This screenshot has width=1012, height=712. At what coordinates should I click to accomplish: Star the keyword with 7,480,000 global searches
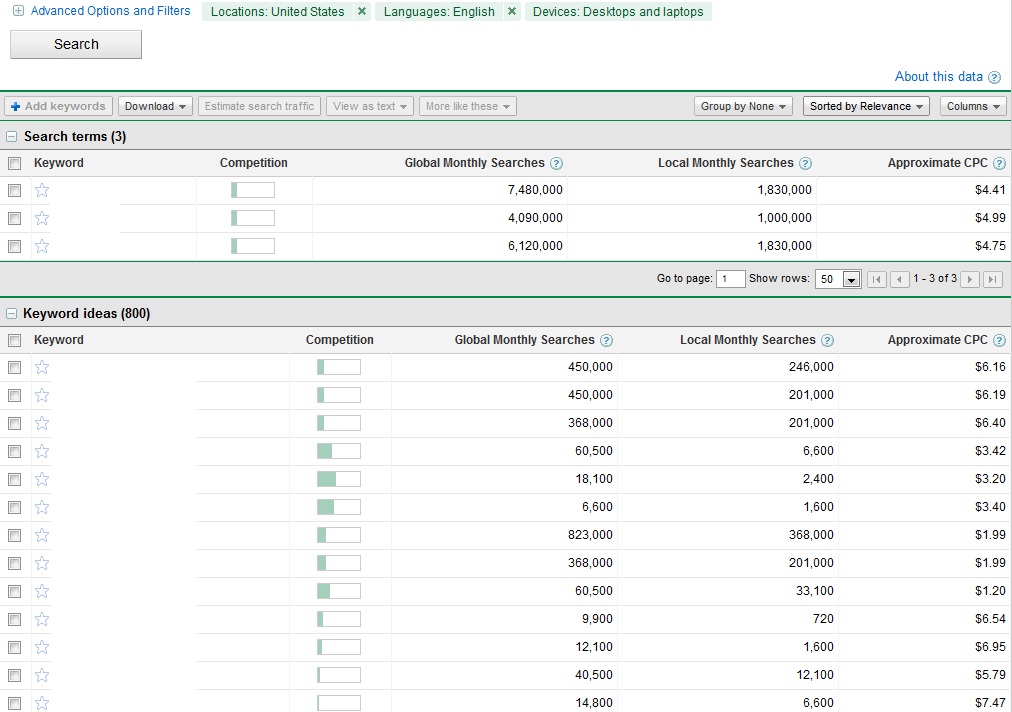[42, 190]
